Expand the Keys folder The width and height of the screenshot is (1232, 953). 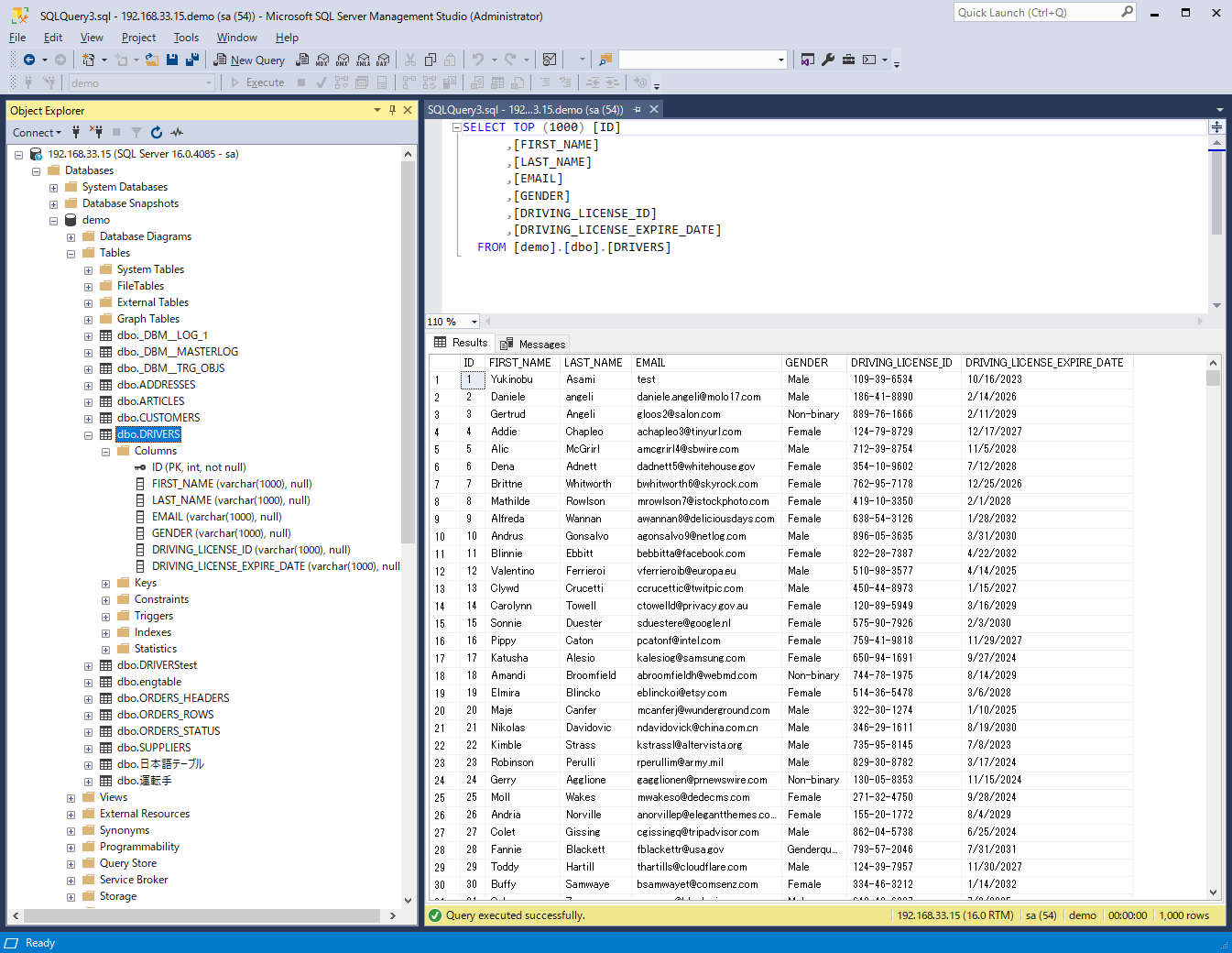tap(105, 584)
